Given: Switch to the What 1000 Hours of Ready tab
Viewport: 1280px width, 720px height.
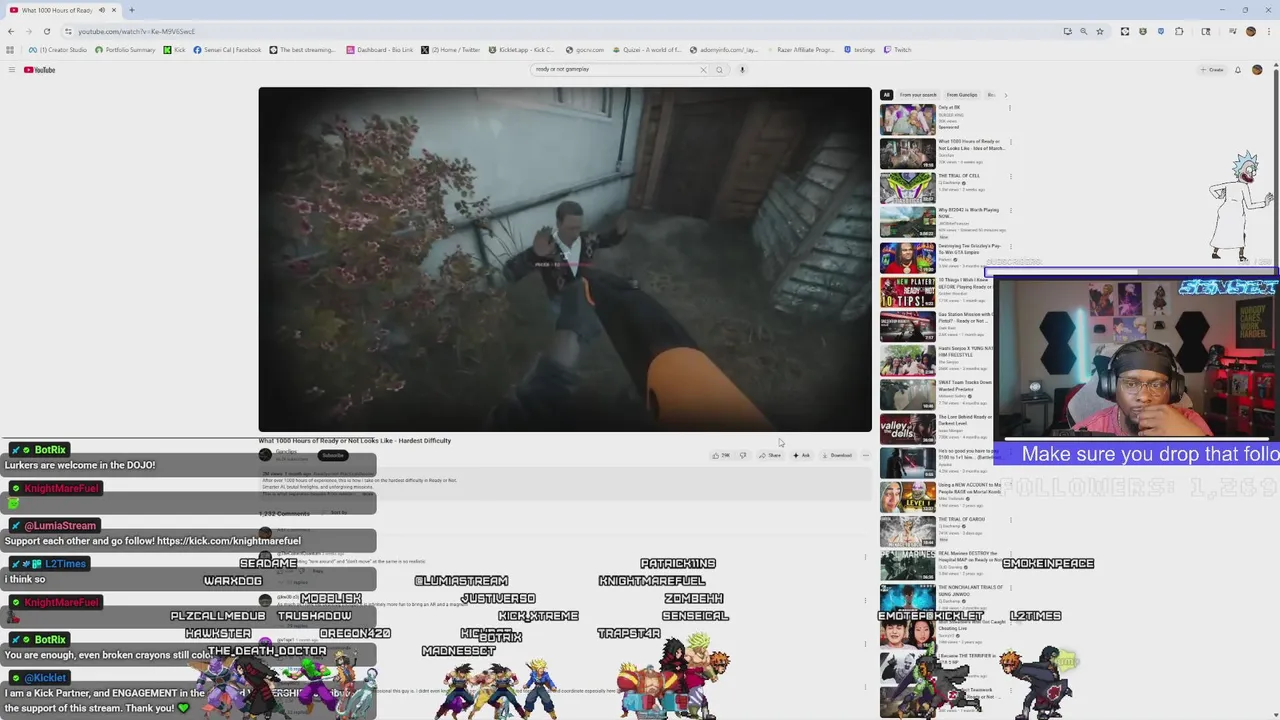Looking at the screenshot, I should pos(62,10).
